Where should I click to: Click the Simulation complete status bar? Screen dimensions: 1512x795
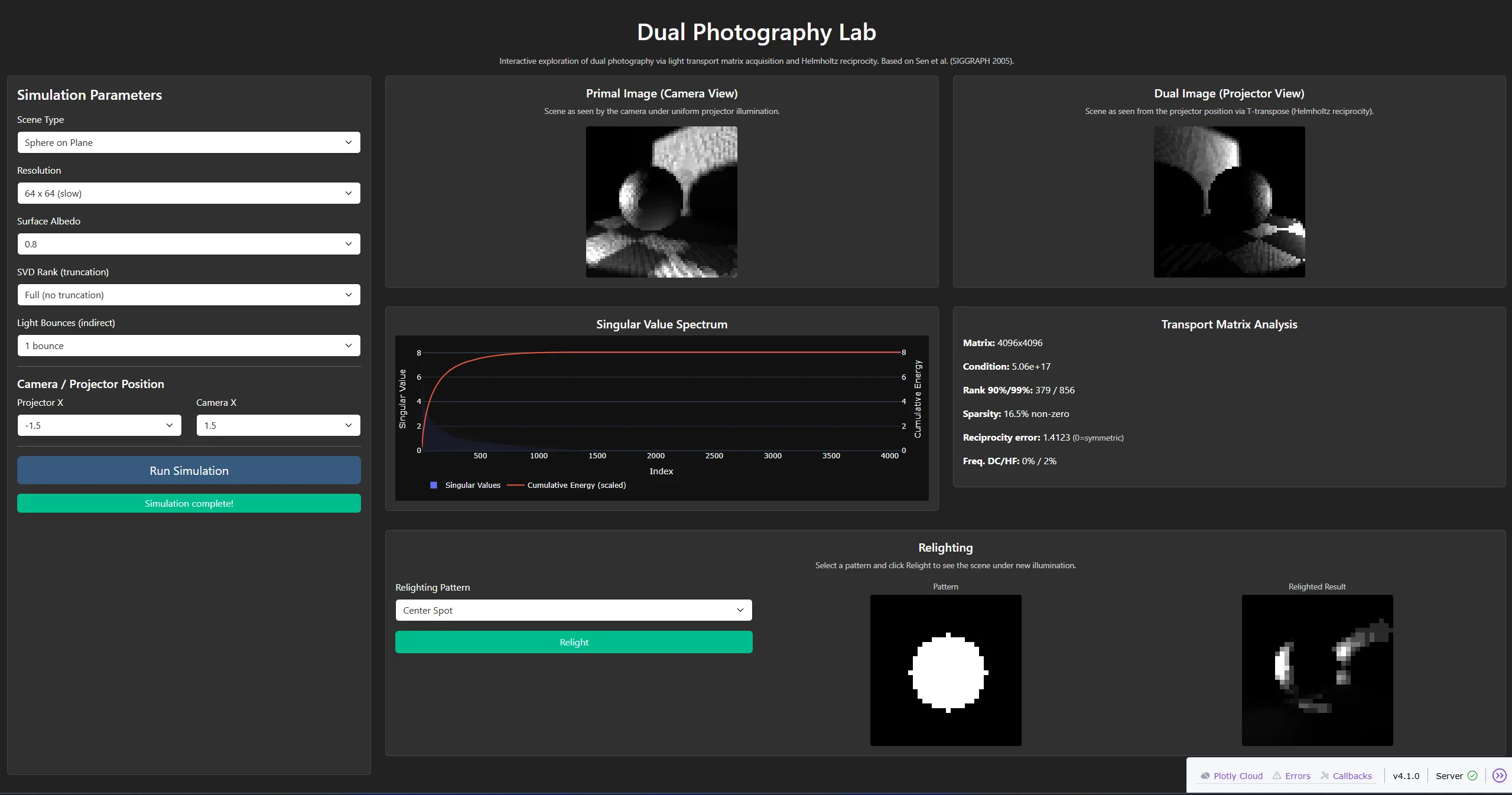188,503
